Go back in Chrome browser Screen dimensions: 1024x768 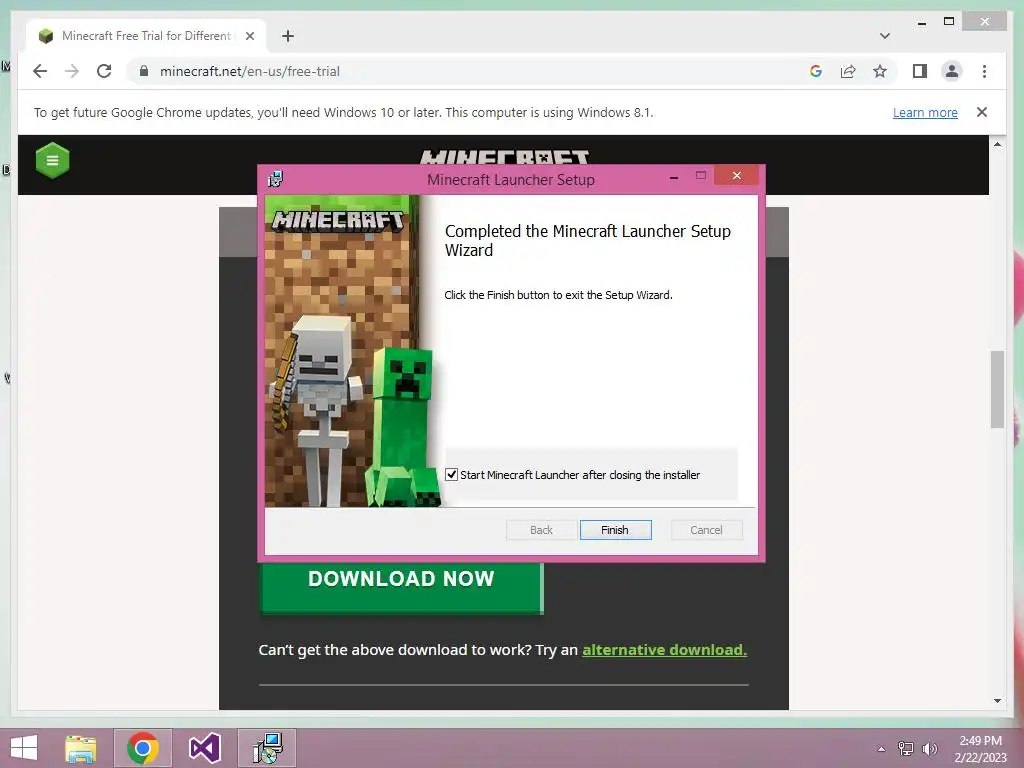[x=40, y=71]
